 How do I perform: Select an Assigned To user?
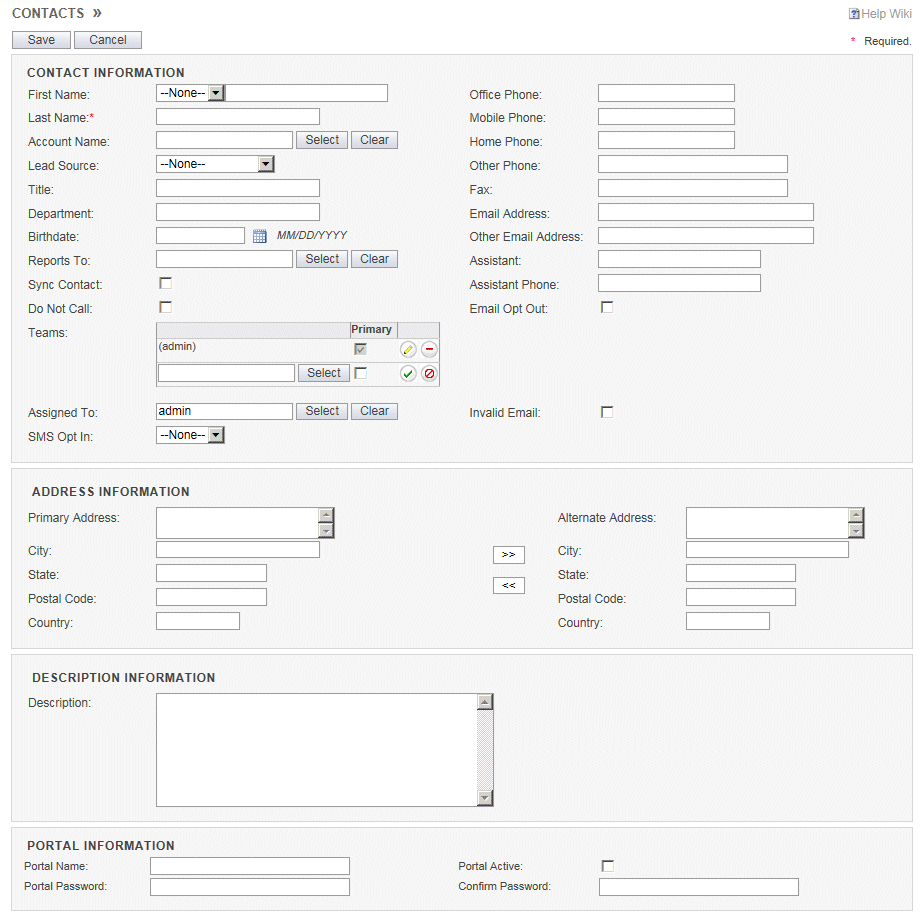click(322, 411)
